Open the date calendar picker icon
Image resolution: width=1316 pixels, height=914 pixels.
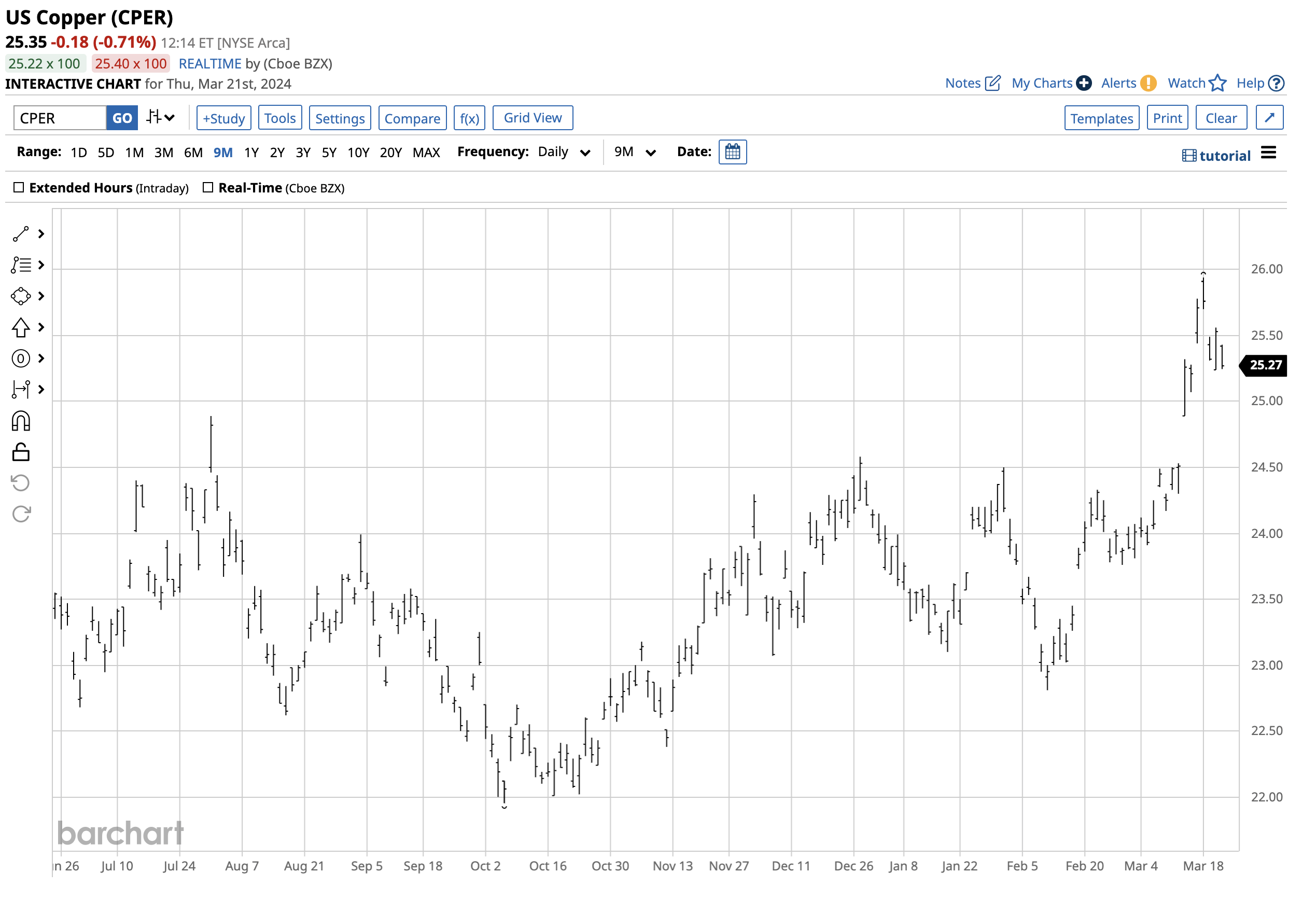click(x=732, y=152)
